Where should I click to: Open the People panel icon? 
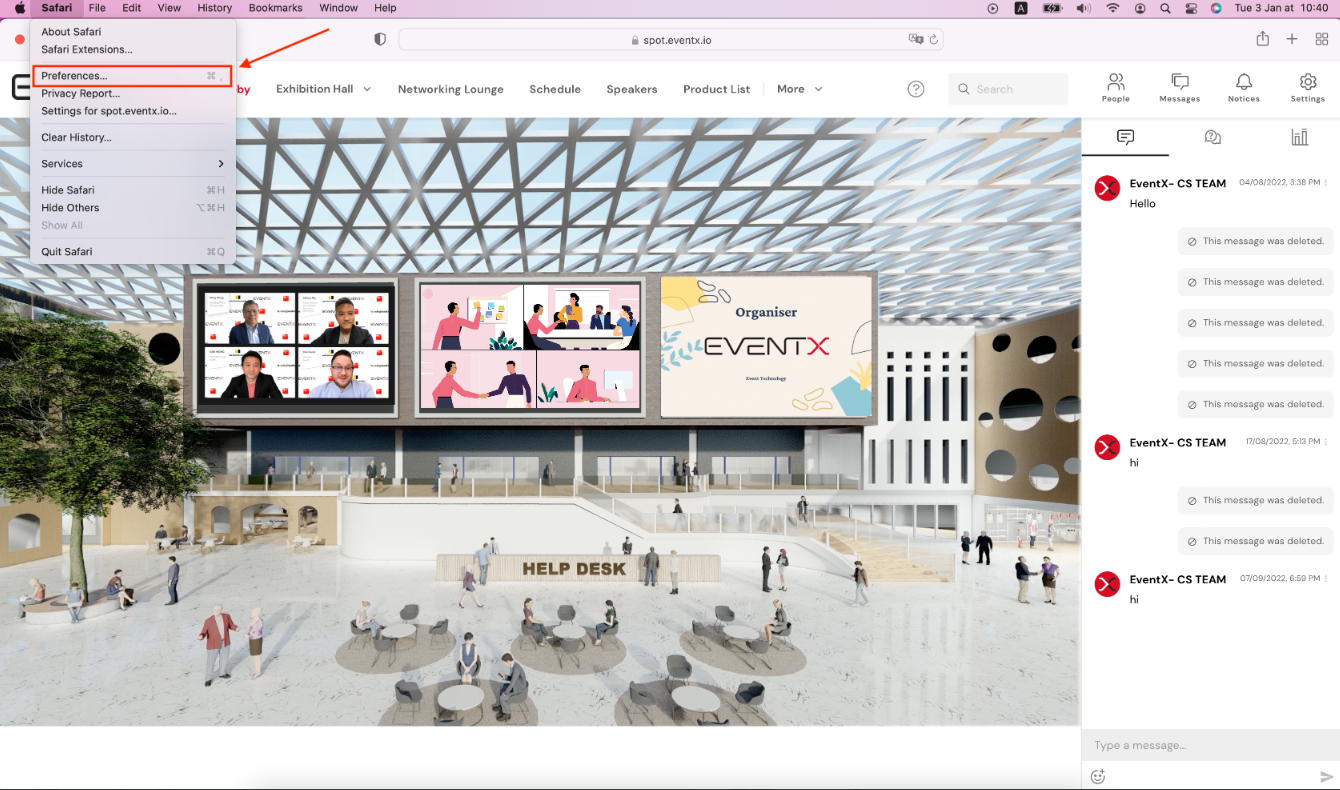[1115, 87]
